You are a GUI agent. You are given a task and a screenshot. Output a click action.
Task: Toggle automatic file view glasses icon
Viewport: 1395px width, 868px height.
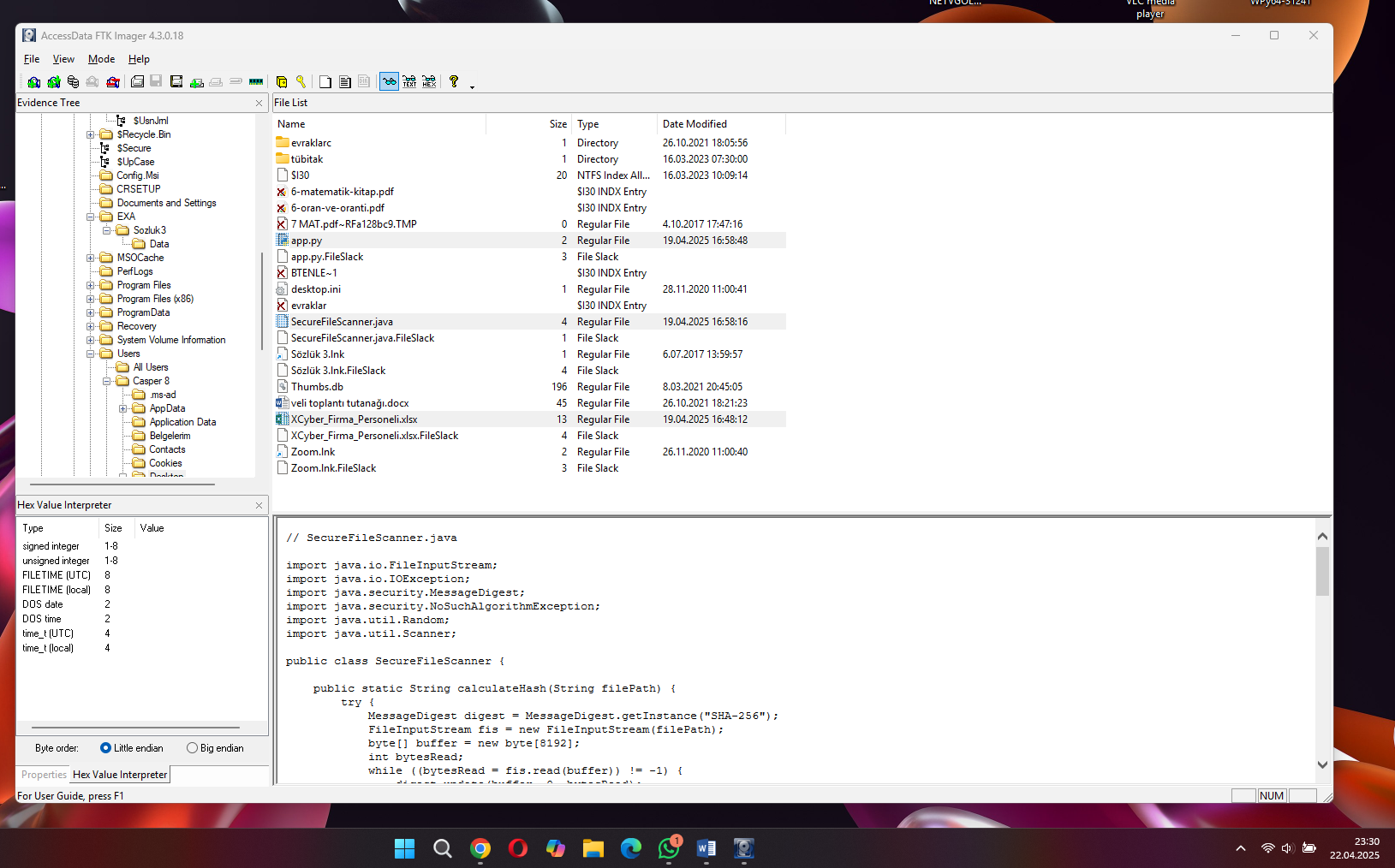[x=389, y=82]
